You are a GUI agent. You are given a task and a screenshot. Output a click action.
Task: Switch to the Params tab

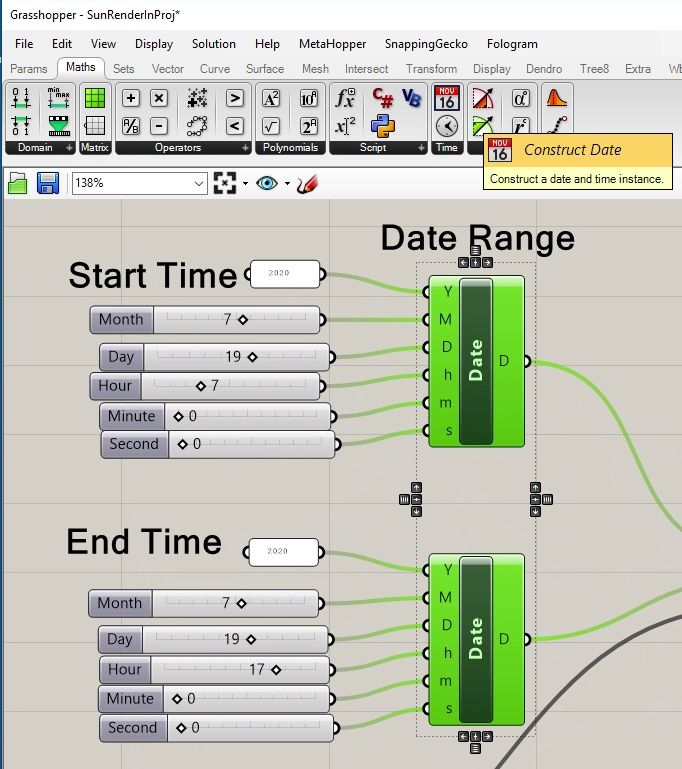[x=29, y=69]
